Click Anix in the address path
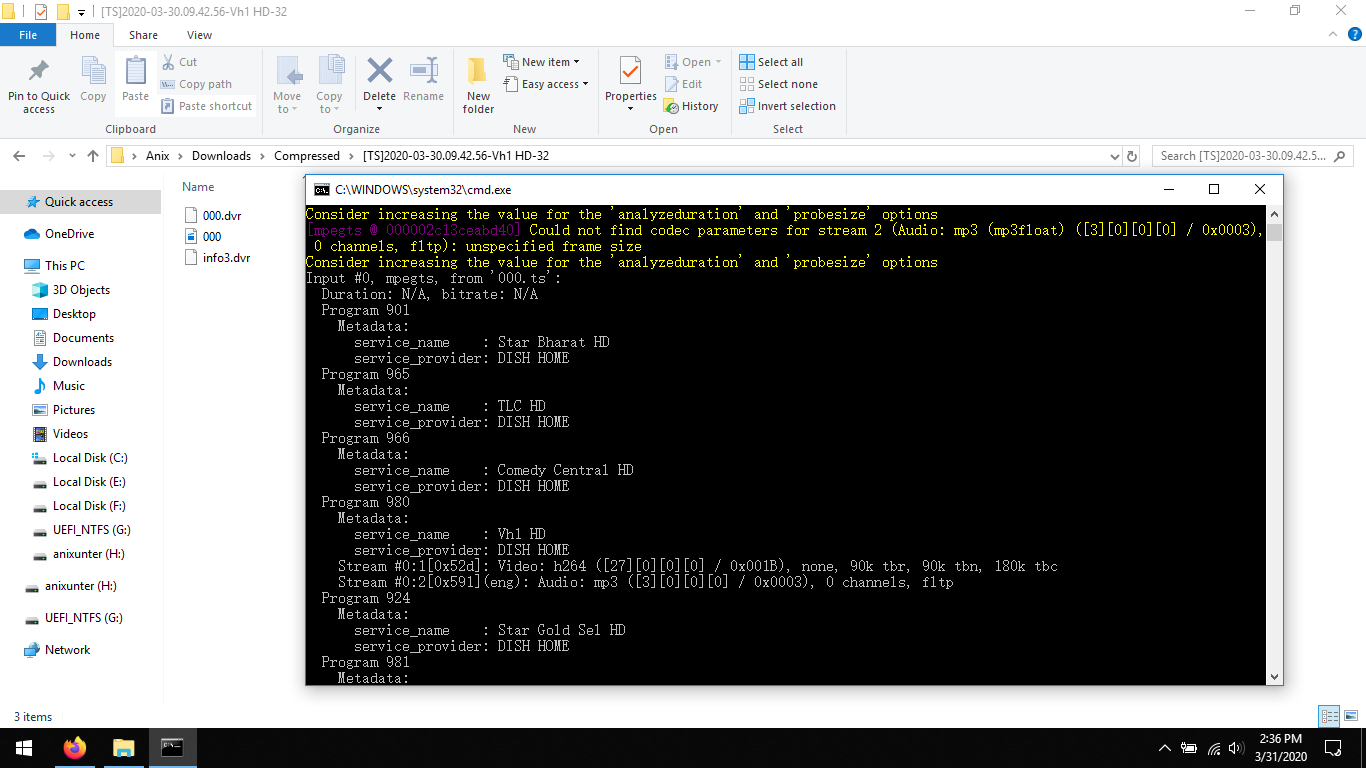 158,156
